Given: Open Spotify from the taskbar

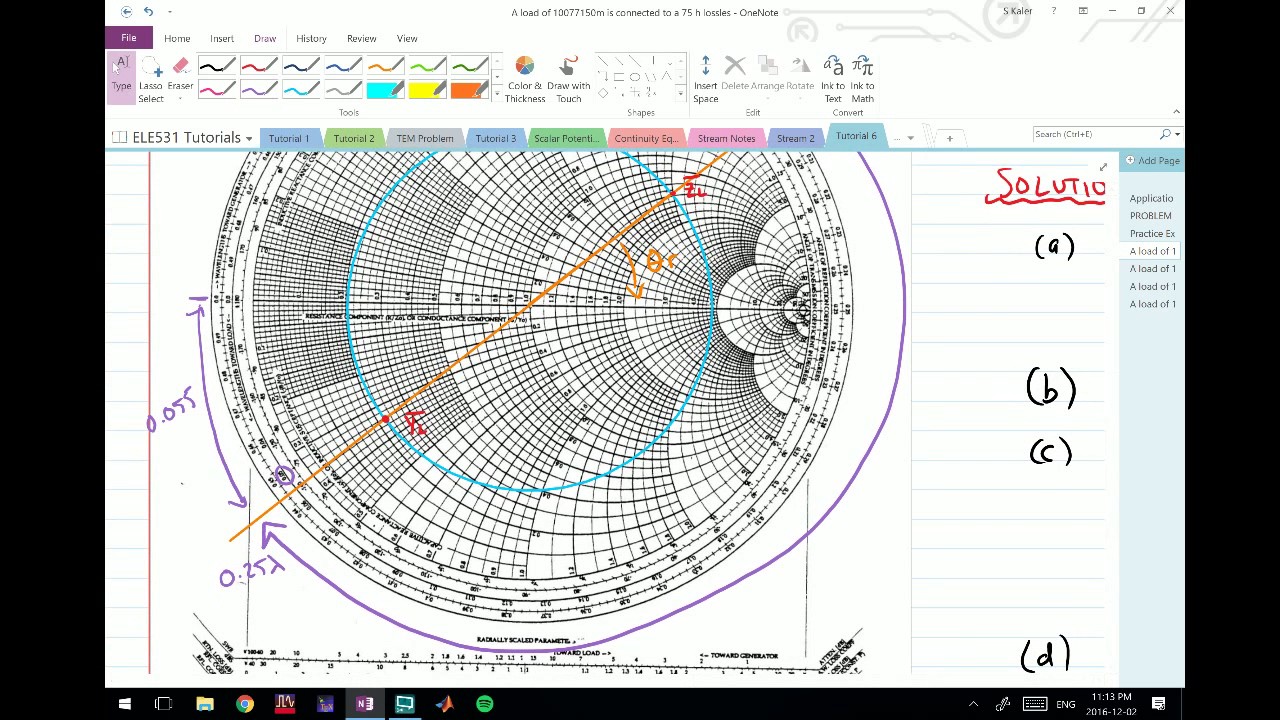Looking at the screenshot, I should [484, 704].
